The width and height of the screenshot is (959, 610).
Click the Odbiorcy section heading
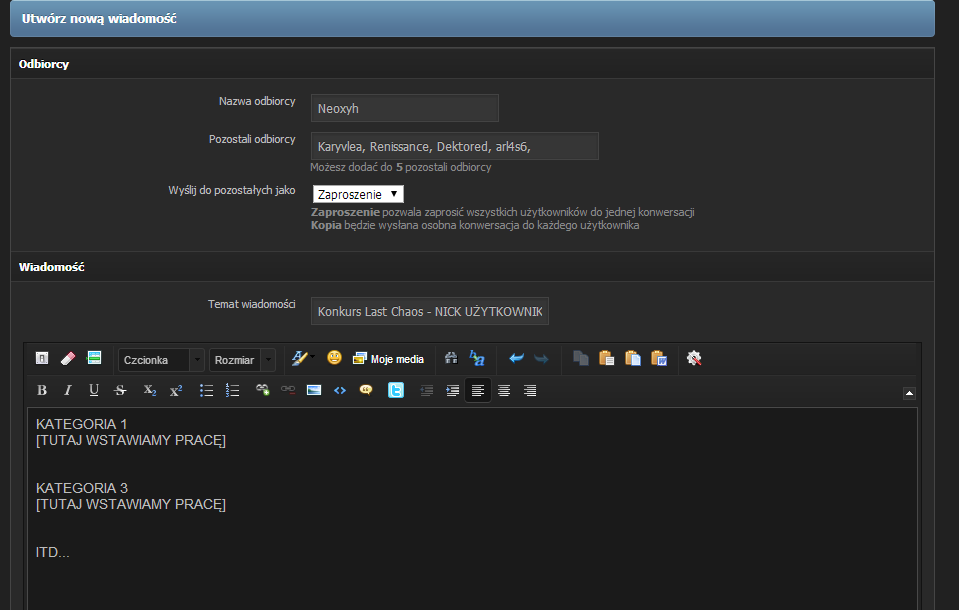pos(44,64)
